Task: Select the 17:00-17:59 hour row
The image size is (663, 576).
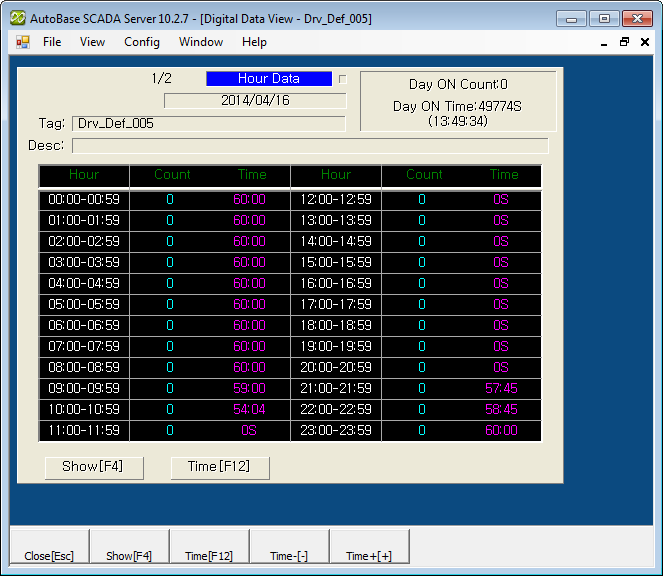Action: coord(416,304)
